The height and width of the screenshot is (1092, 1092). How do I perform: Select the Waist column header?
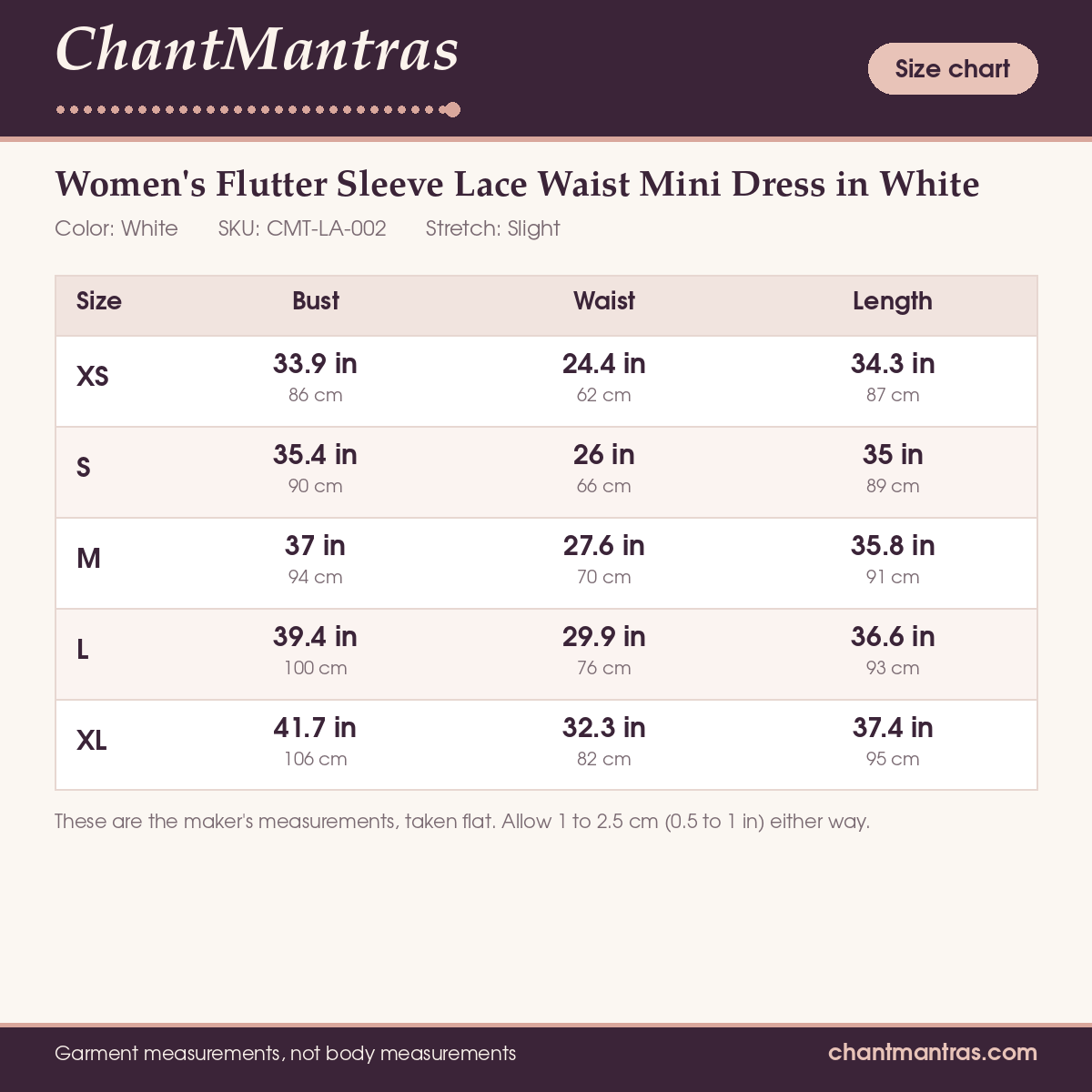[604, 301]
